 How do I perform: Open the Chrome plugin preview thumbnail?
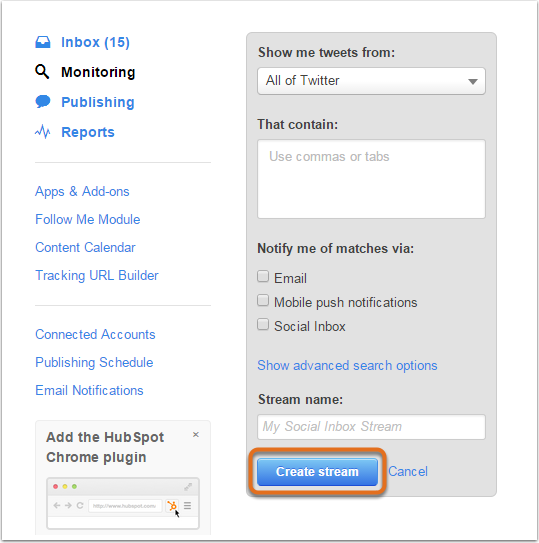(x=123, y=503)
